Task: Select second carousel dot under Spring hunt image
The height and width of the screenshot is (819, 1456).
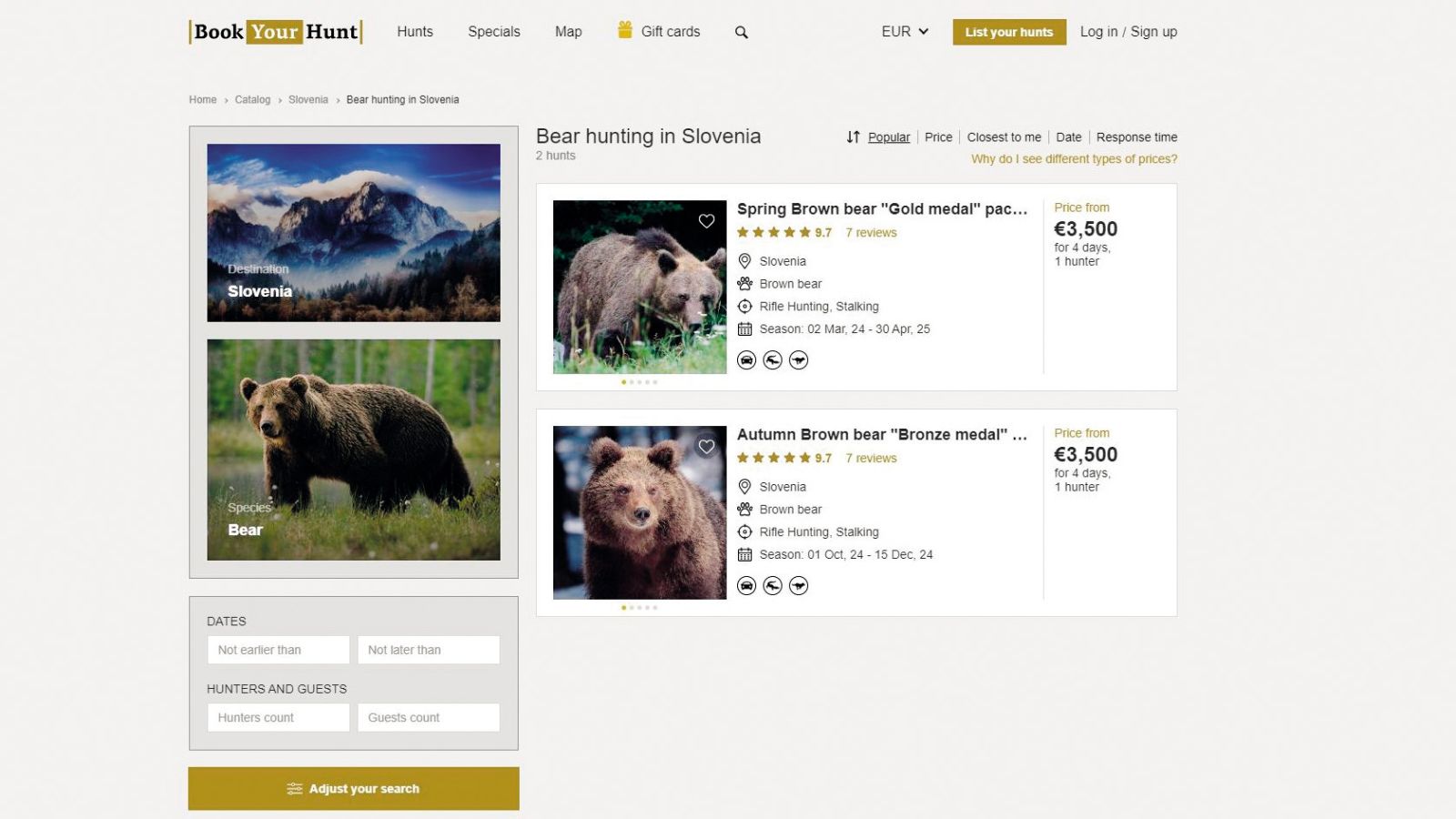Action: (632, 382)
